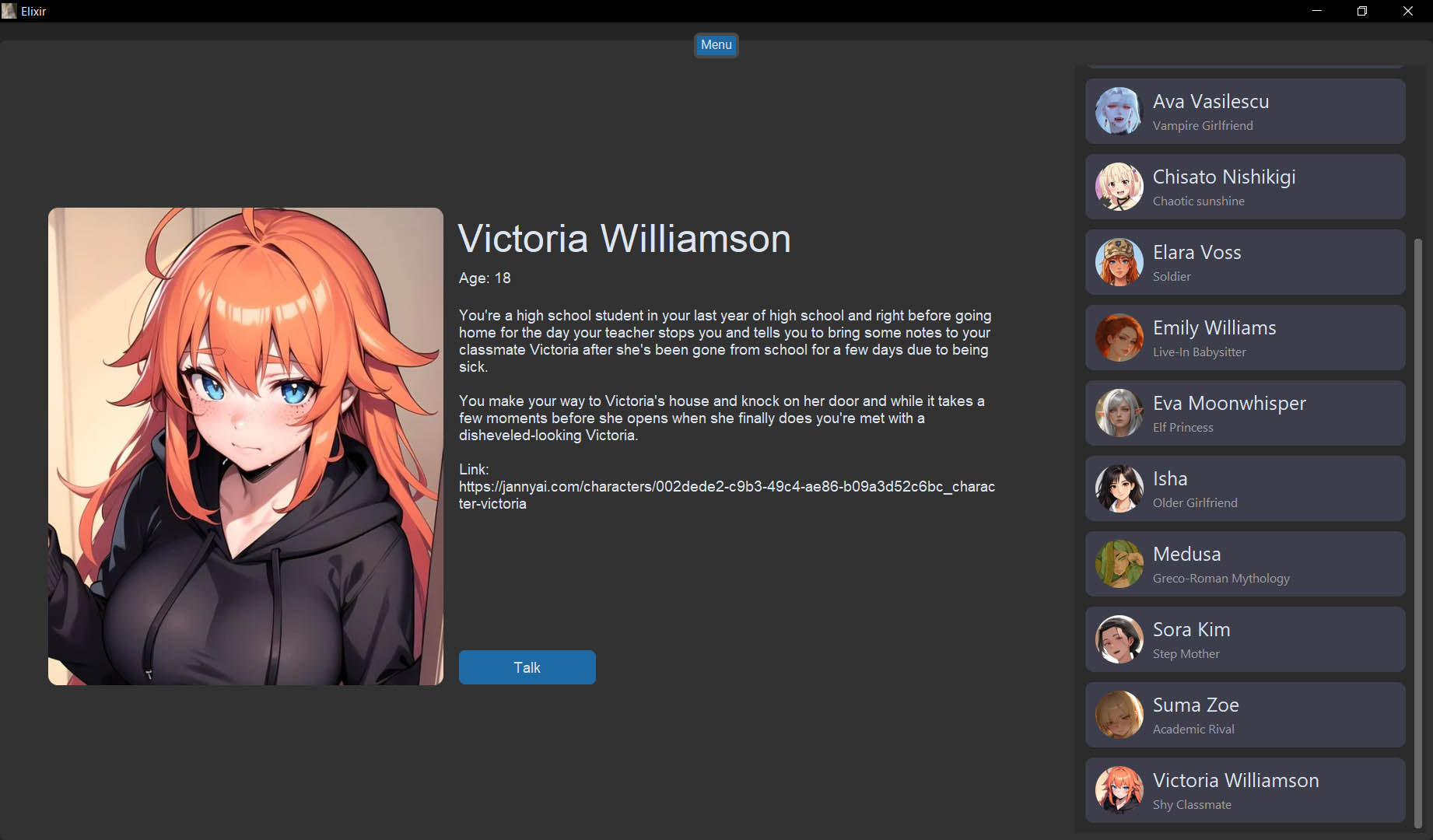Image resolution: width=1433 pixels, height=840 pixels.
Task: Choose Victoria Williamson name in sidebar list
Action: coord(1235,780)
